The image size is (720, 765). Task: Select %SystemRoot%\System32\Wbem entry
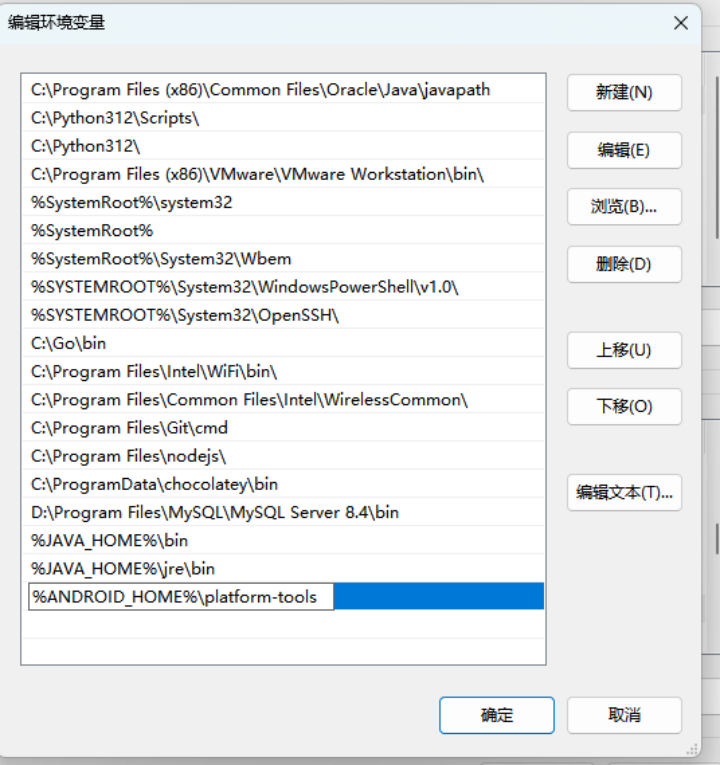coord(283,259)
